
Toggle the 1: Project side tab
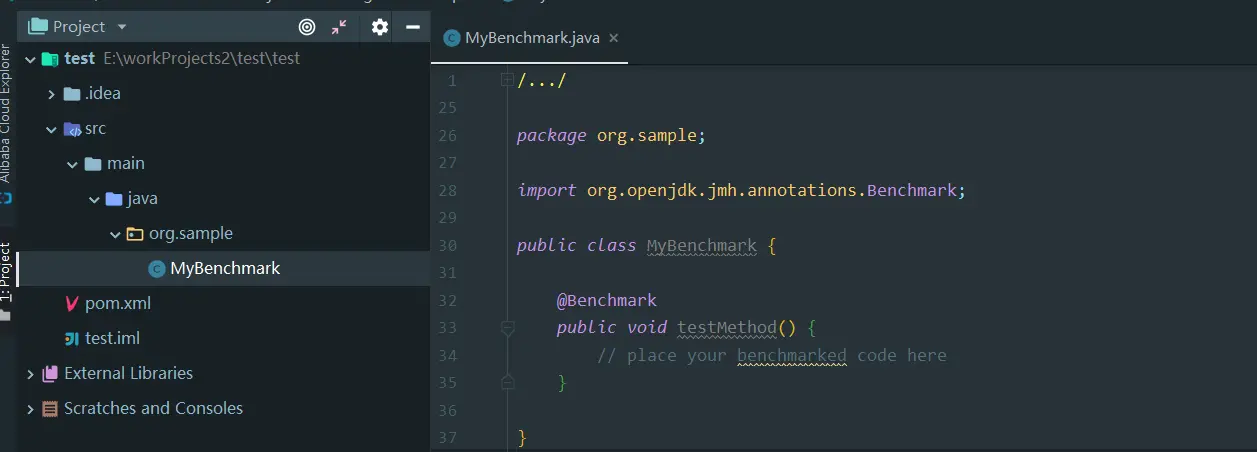[6, 272]
